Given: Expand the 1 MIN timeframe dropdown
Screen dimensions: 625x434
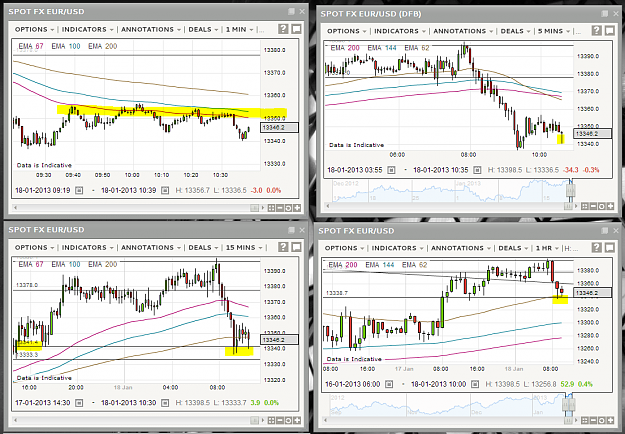Looking at the screenshot, I should point(240,29).
